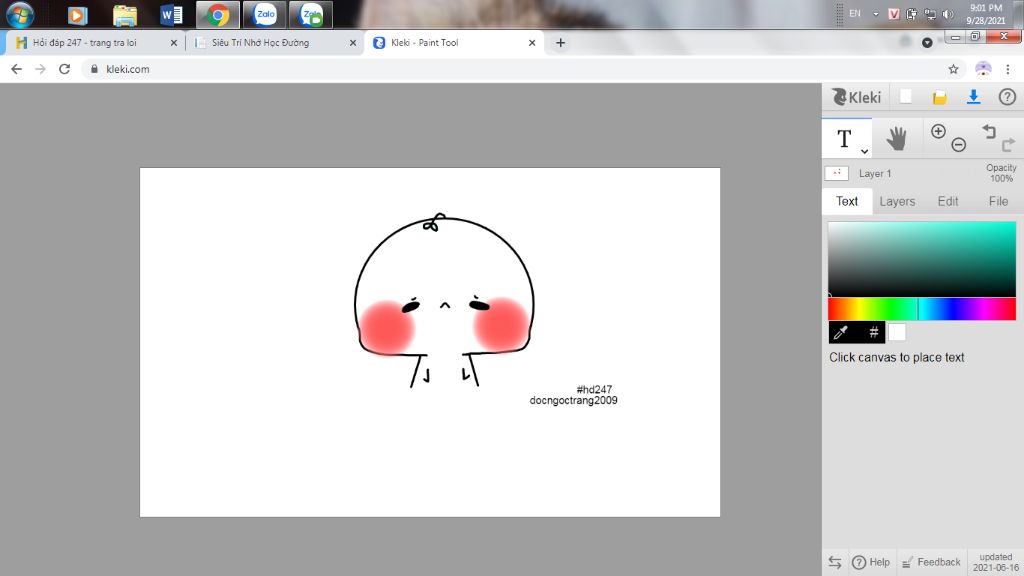Image resolution: width=1024 pixels, height=576 pixels.
Task: Click the kleki.com address bar
Action: coord(522,69)
